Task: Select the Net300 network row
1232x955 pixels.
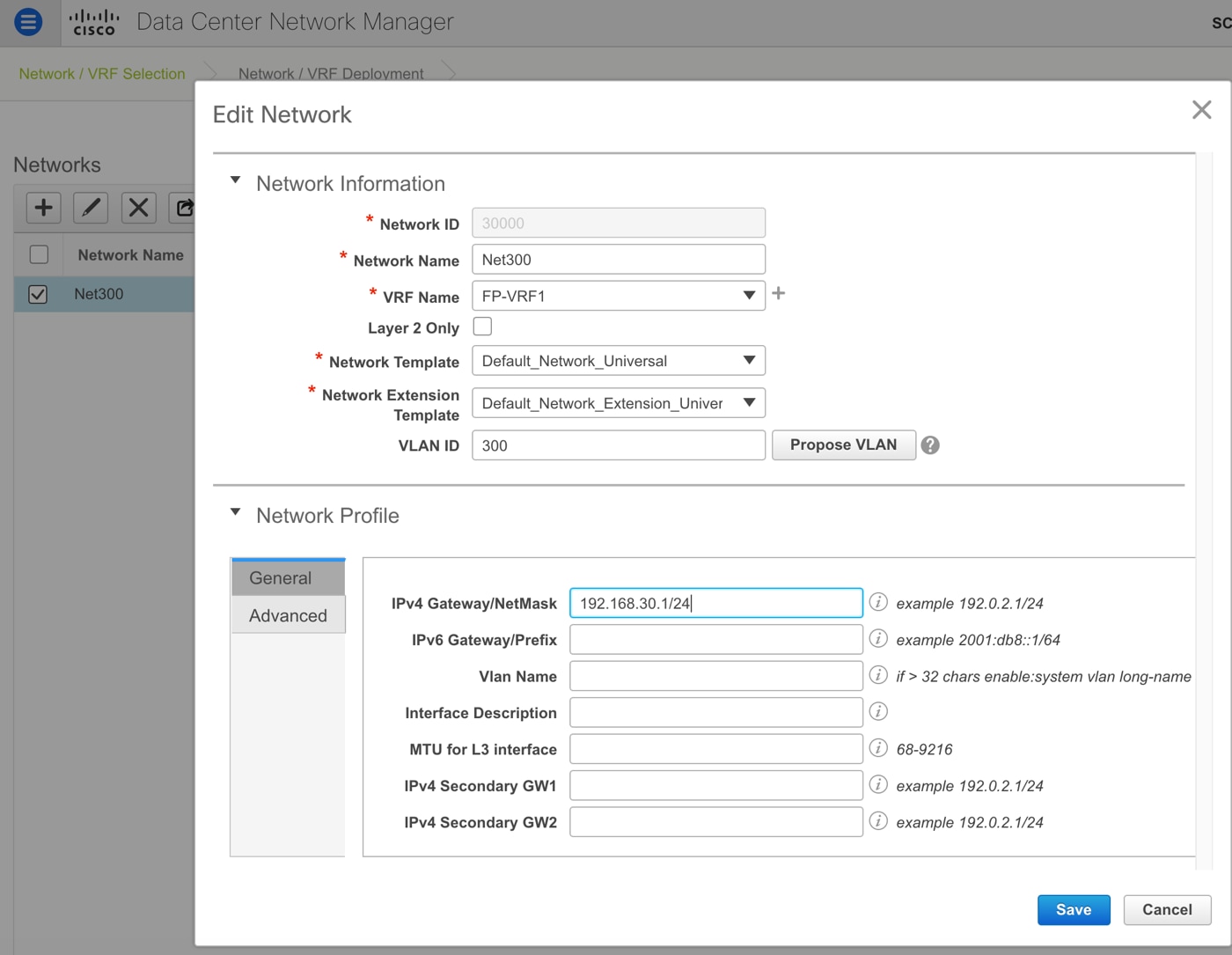Action: click(x=104, y=294)
